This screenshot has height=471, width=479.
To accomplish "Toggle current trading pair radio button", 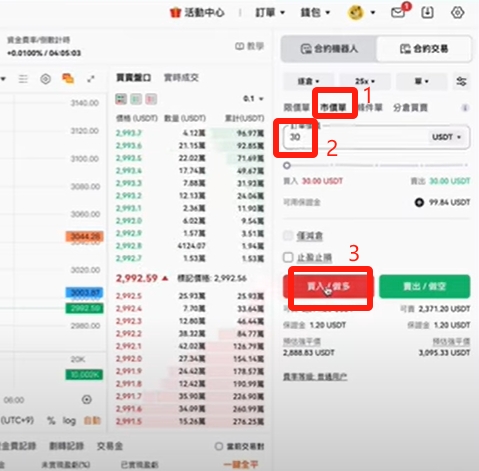I will [219, 446].
